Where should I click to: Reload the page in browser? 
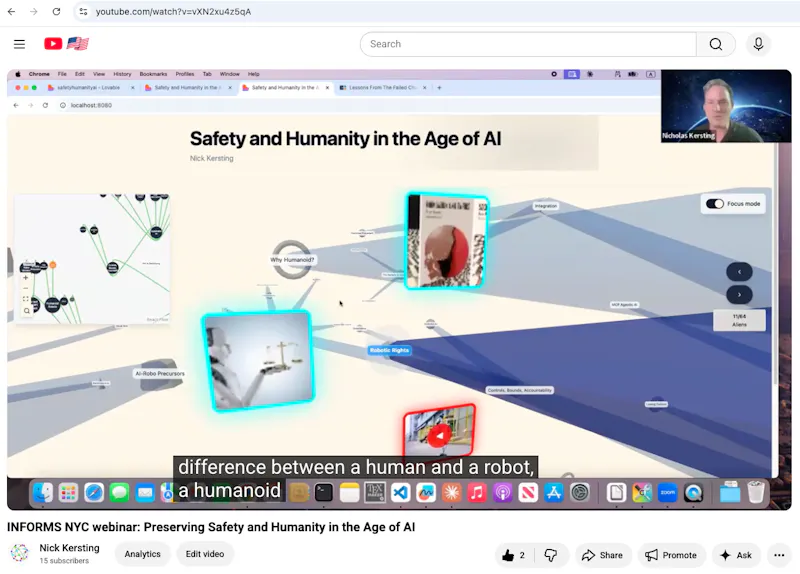56,11
